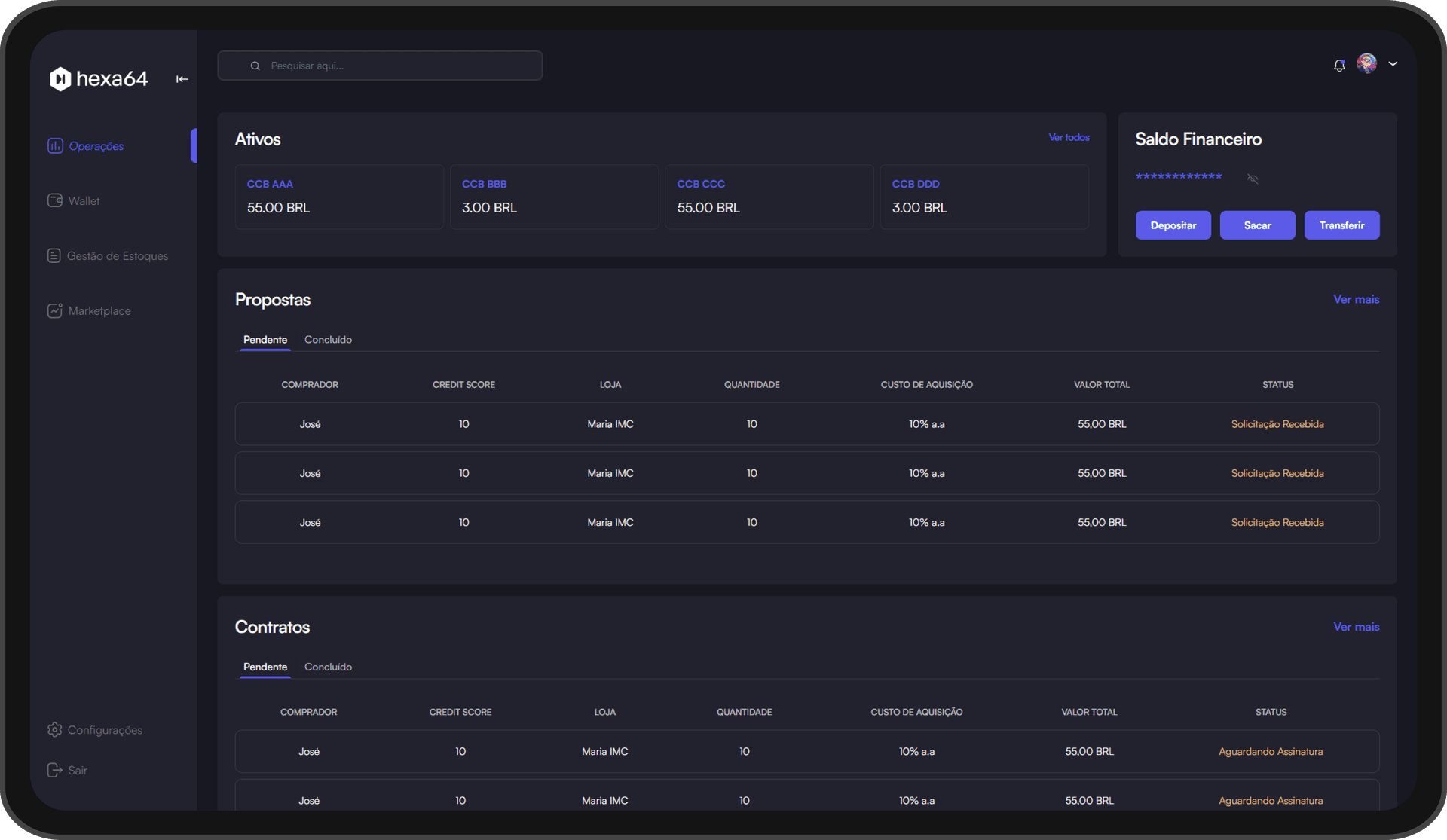Select the Pendente tab under Contratos
1447x840 pixels.
(265, 667)
